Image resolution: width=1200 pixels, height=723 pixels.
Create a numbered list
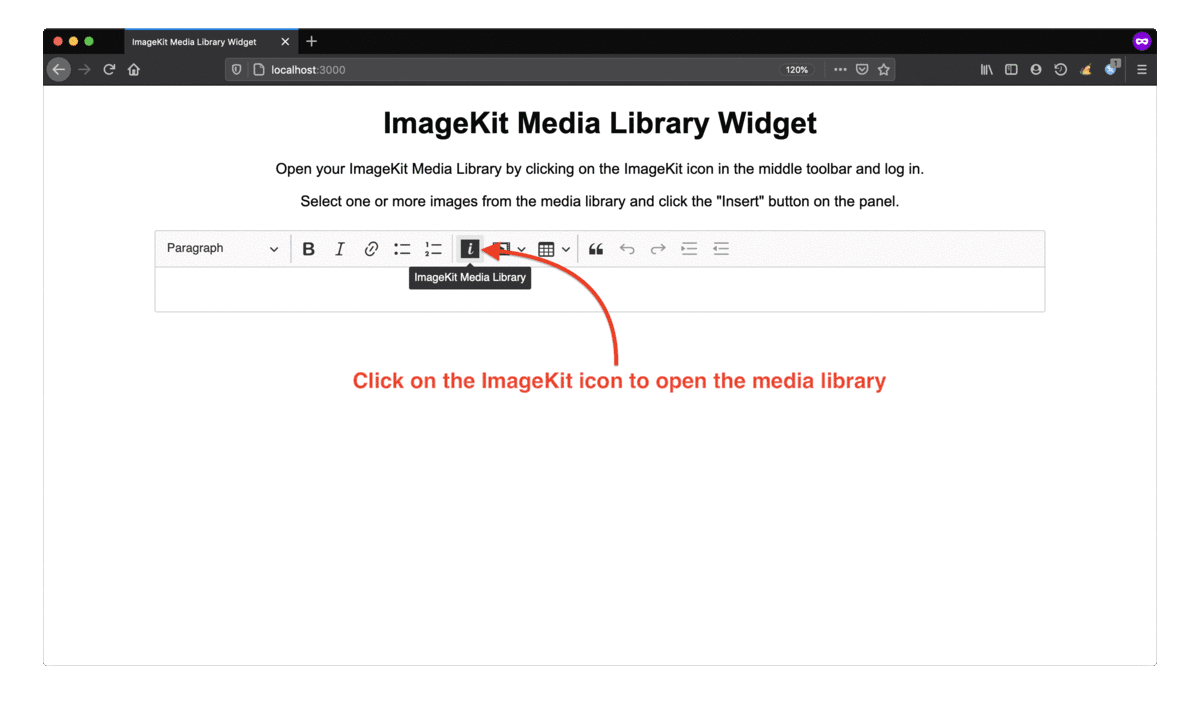[x=433, y=249]
